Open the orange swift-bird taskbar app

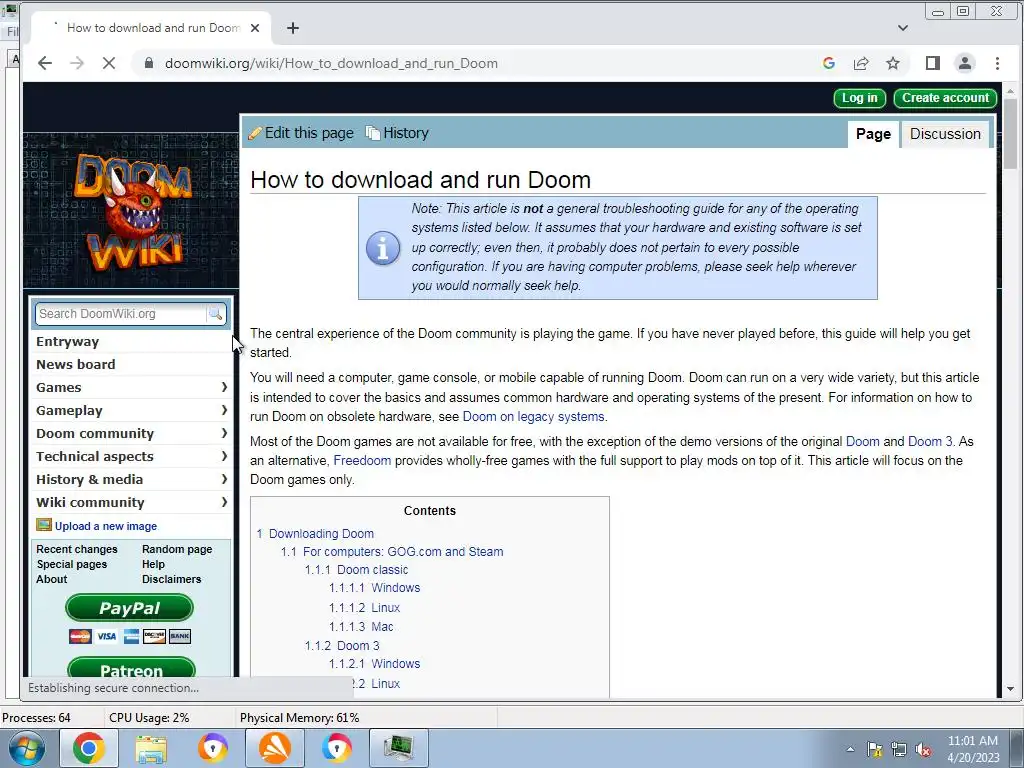[275, 748]
